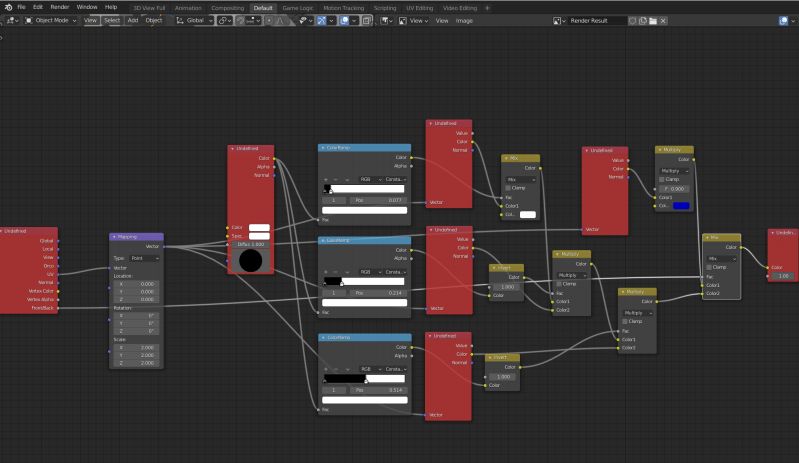Open blend type dropdown on top-right Multiply node
The height and width of the screenshot is (463, 799).
pos(675,171)
